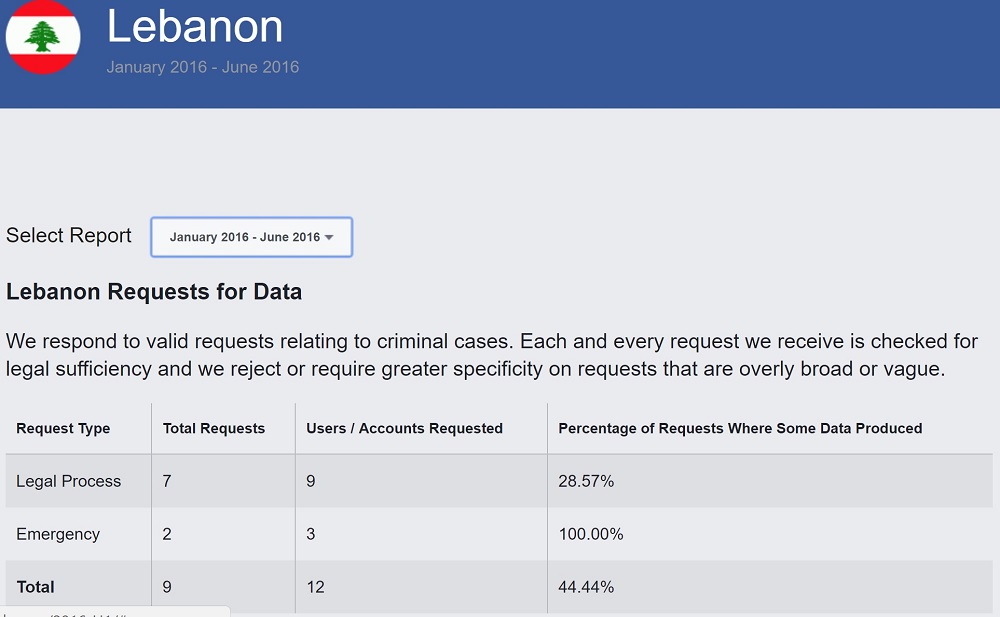Click the bold Total row label
Screen dimensions: 1000x617
pos(35,587)
